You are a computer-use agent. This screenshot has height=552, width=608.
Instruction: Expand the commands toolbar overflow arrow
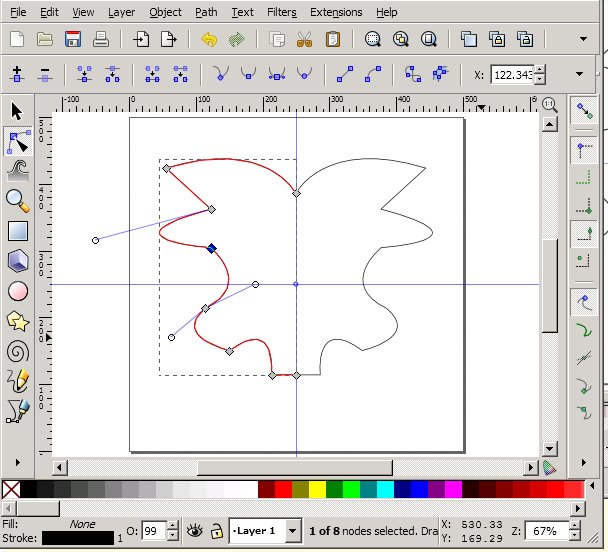click(584, 40)
